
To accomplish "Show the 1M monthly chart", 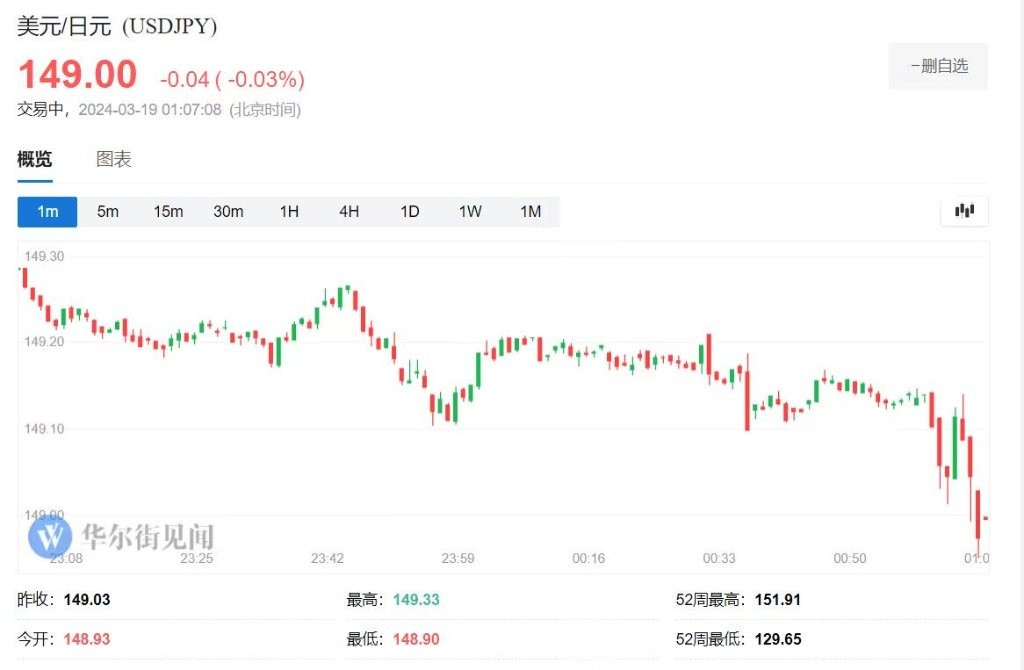I will [530, 211].
